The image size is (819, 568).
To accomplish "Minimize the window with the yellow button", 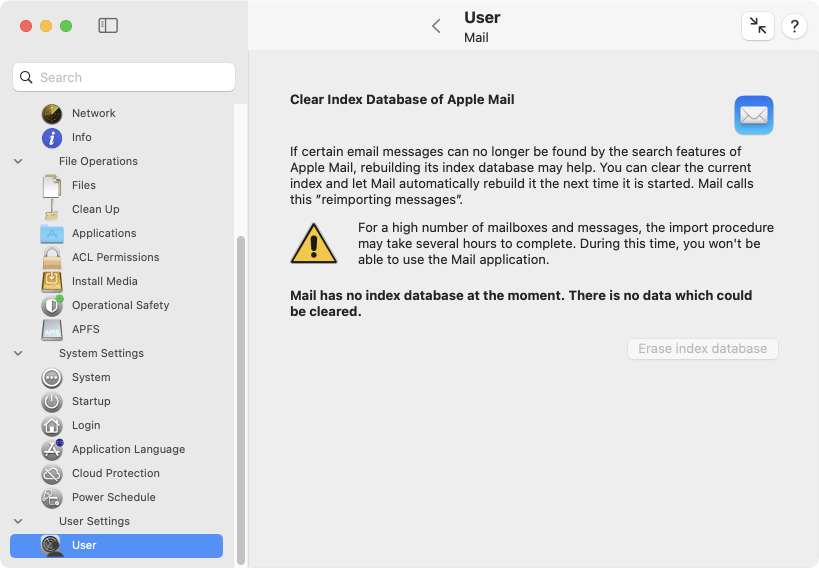I will (x=46, y=26).
